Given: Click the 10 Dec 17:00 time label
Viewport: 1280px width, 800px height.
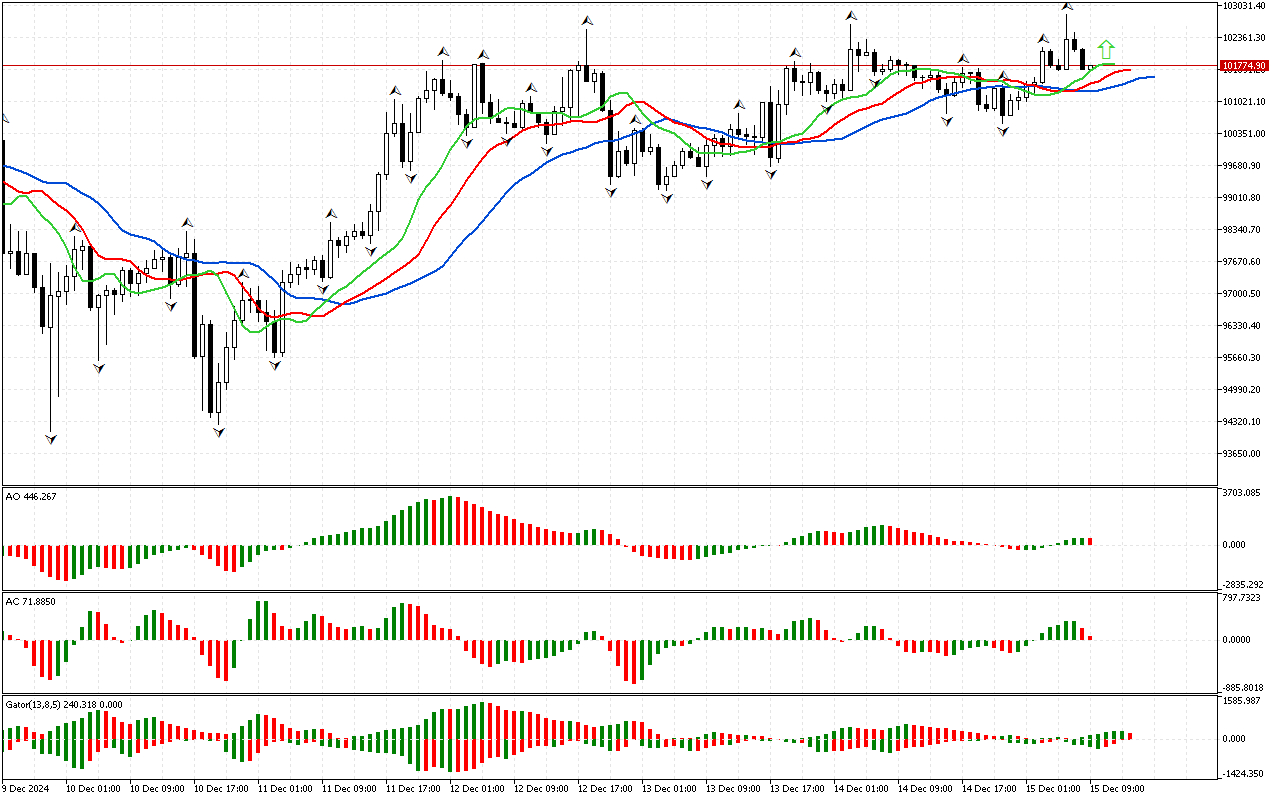Looking at the screenshot, I should (220, 789).
